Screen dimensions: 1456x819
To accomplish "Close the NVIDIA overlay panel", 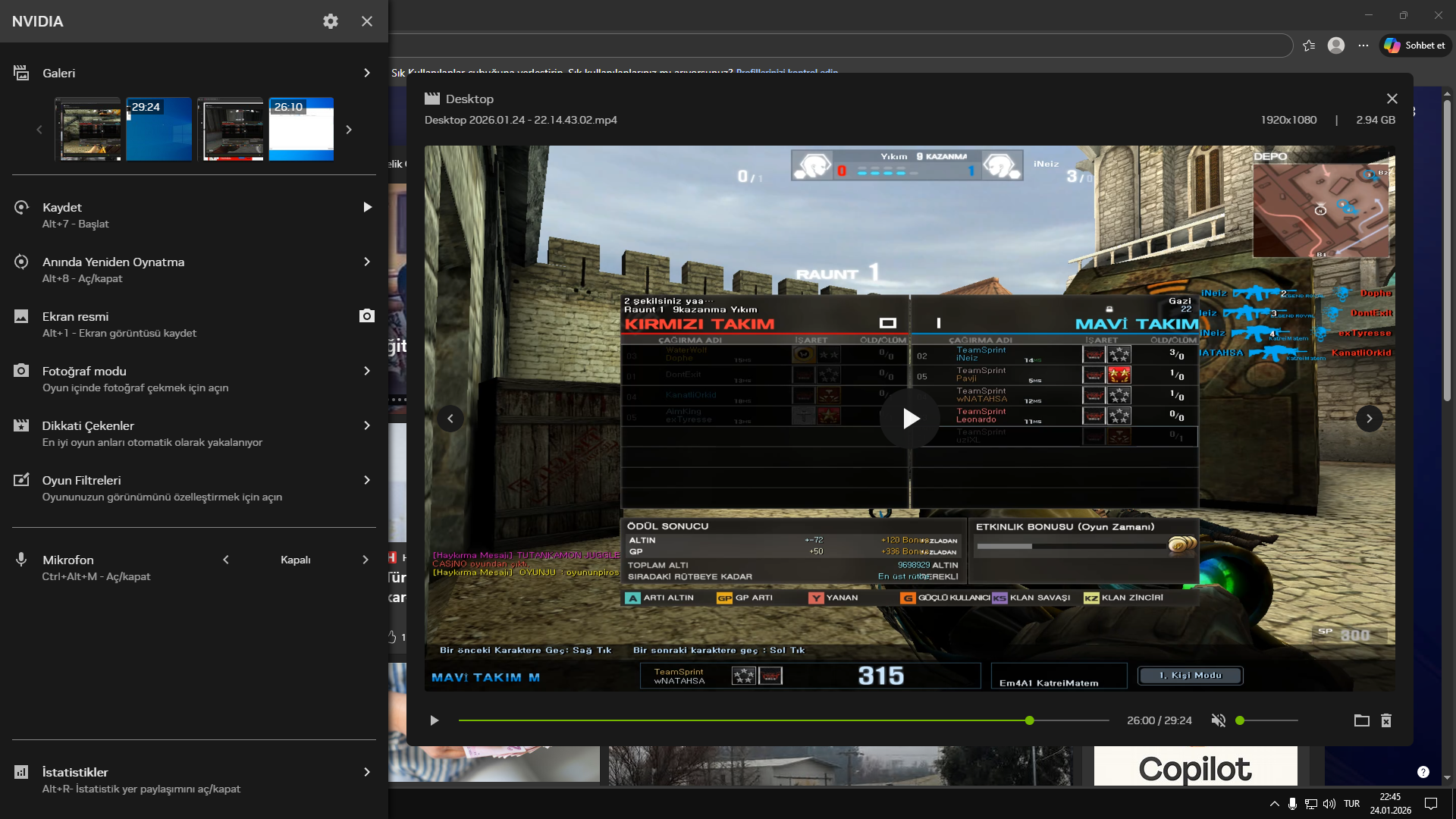I will [x=367, y=21].
